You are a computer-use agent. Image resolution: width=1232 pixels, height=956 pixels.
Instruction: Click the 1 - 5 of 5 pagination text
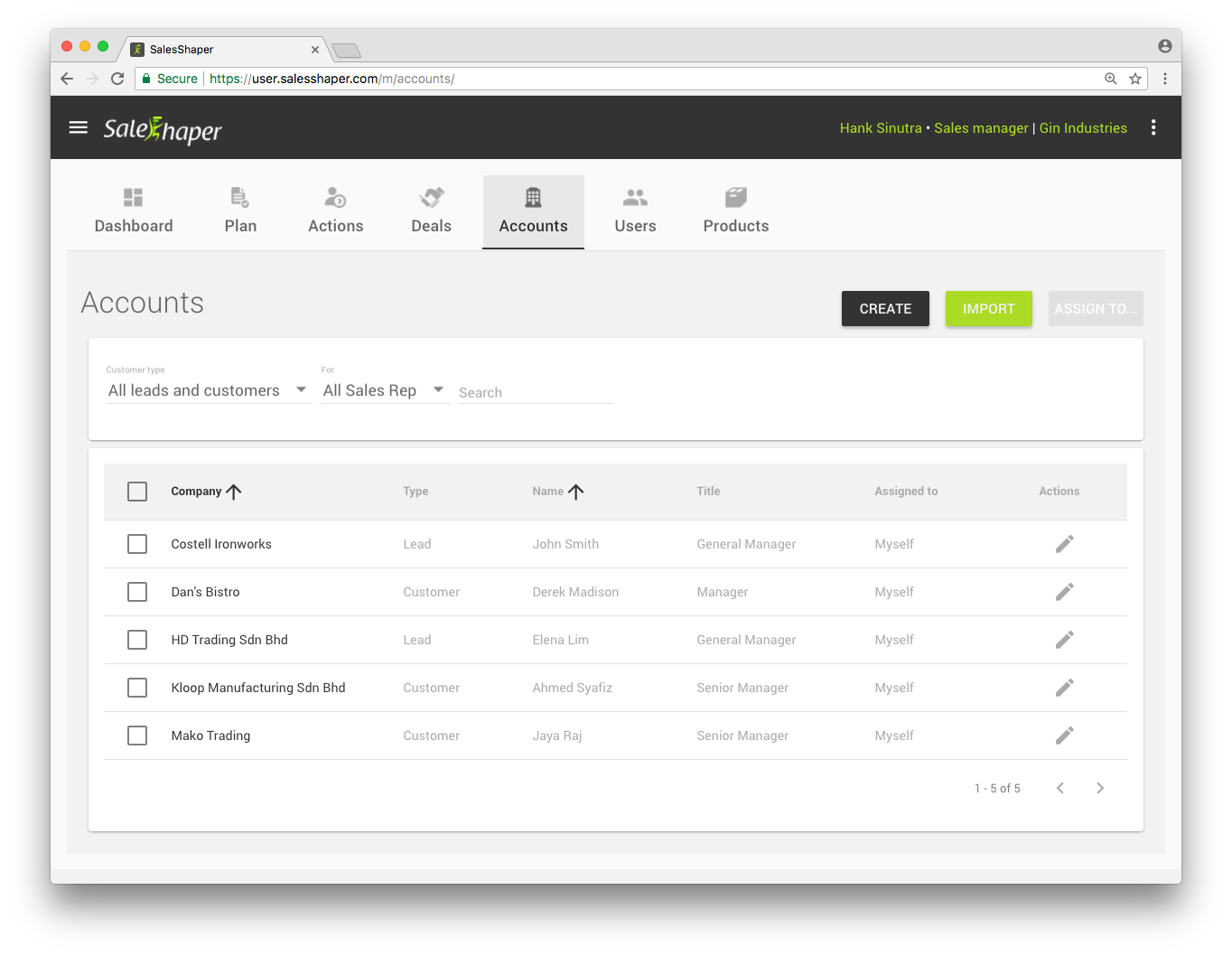point(997,789)
